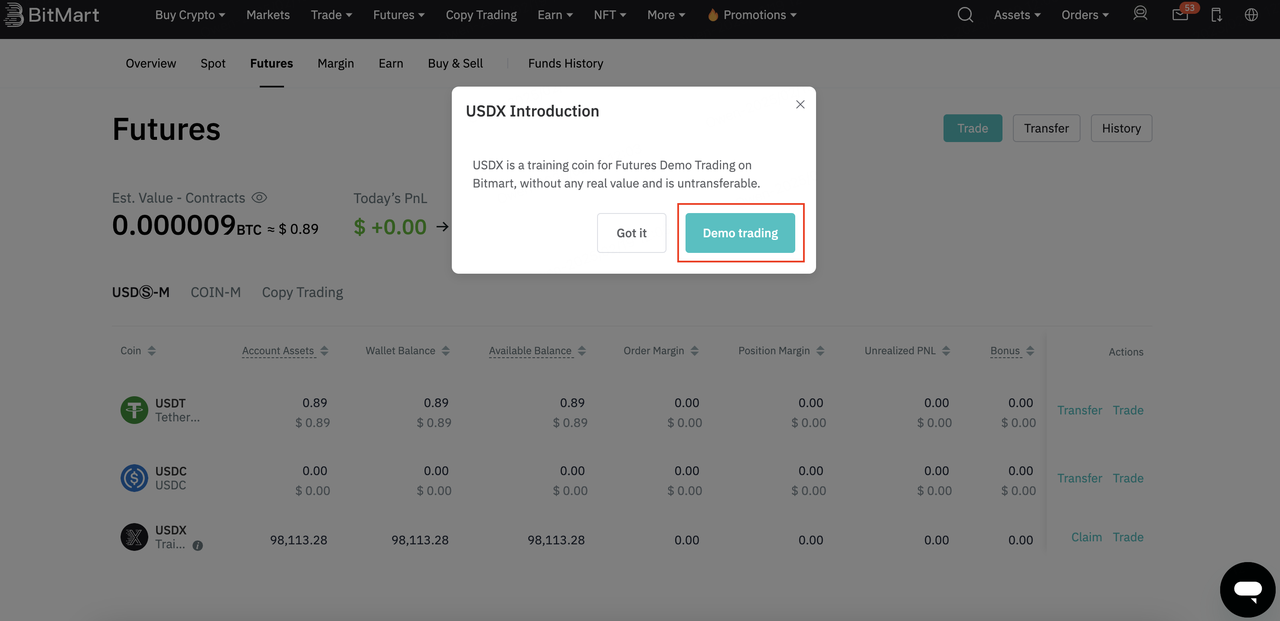This screenshot has width=1280, height=621.
Task: Click the Got it button
Action: 631,233
